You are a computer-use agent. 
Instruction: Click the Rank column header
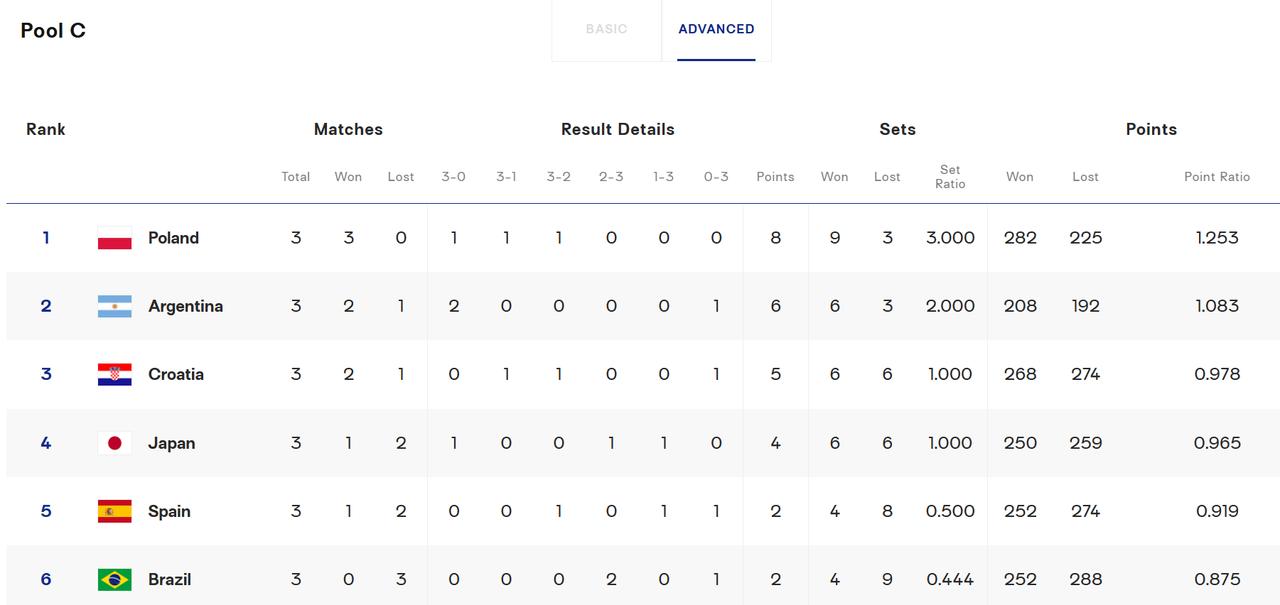46,129
